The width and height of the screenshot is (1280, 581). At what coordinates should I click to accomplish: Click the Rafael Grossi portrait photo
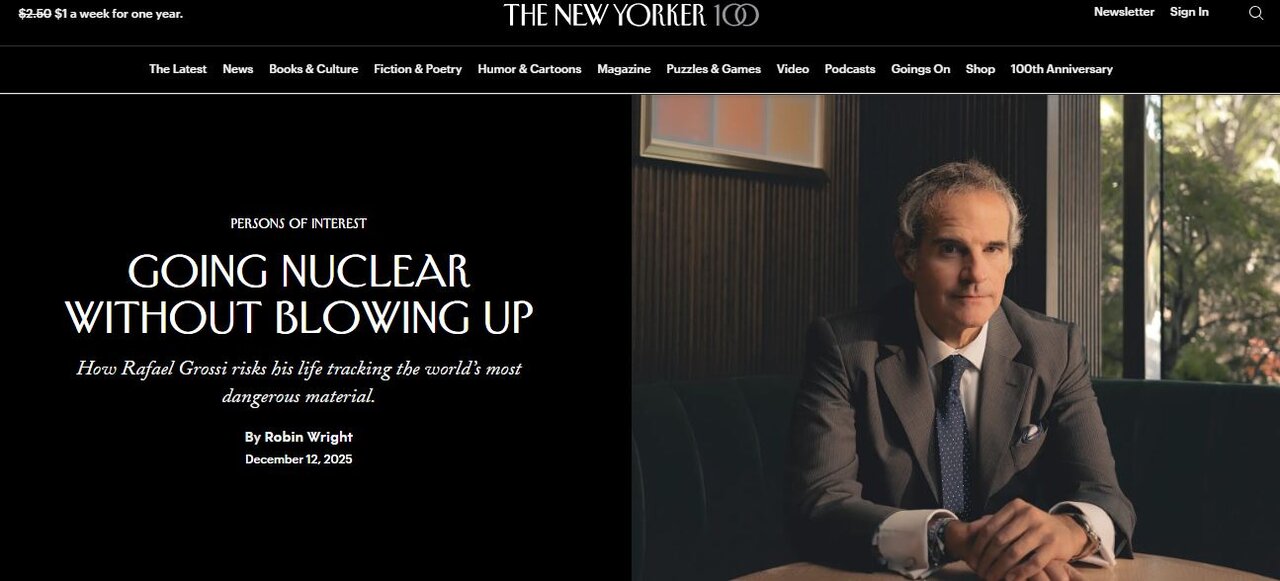(x=955, y=338)
